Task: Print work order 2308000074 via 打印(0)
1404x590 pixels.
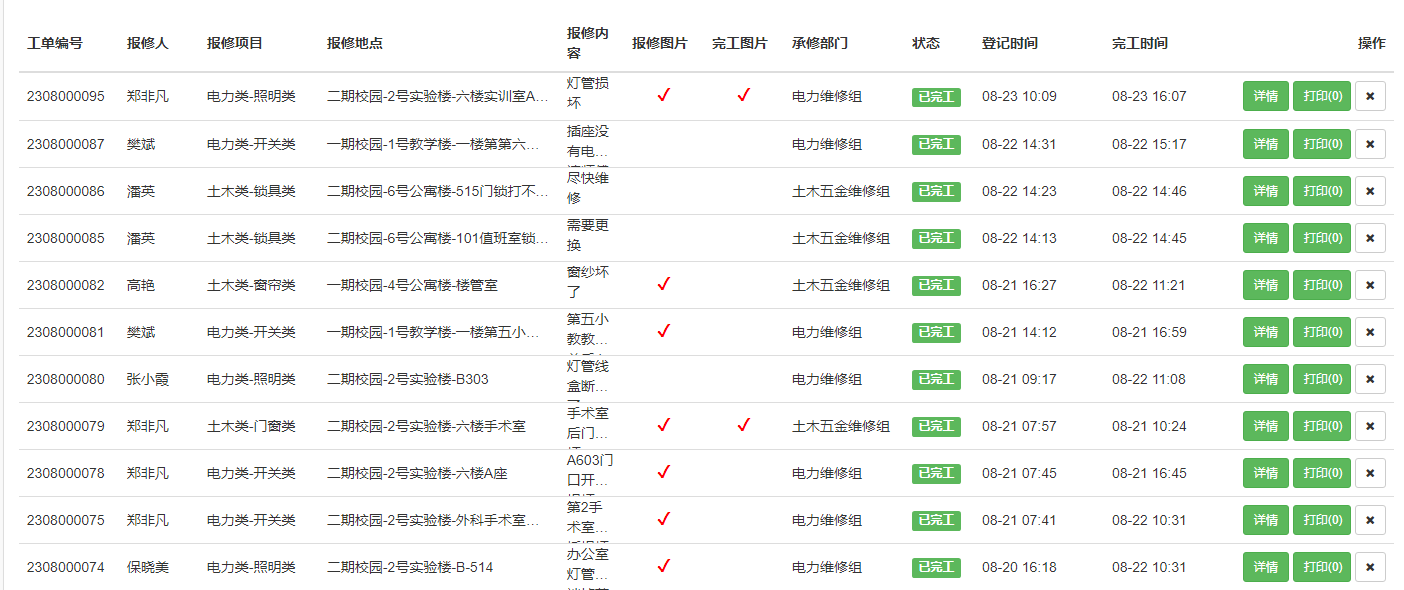Action: tap(1321, 567)
